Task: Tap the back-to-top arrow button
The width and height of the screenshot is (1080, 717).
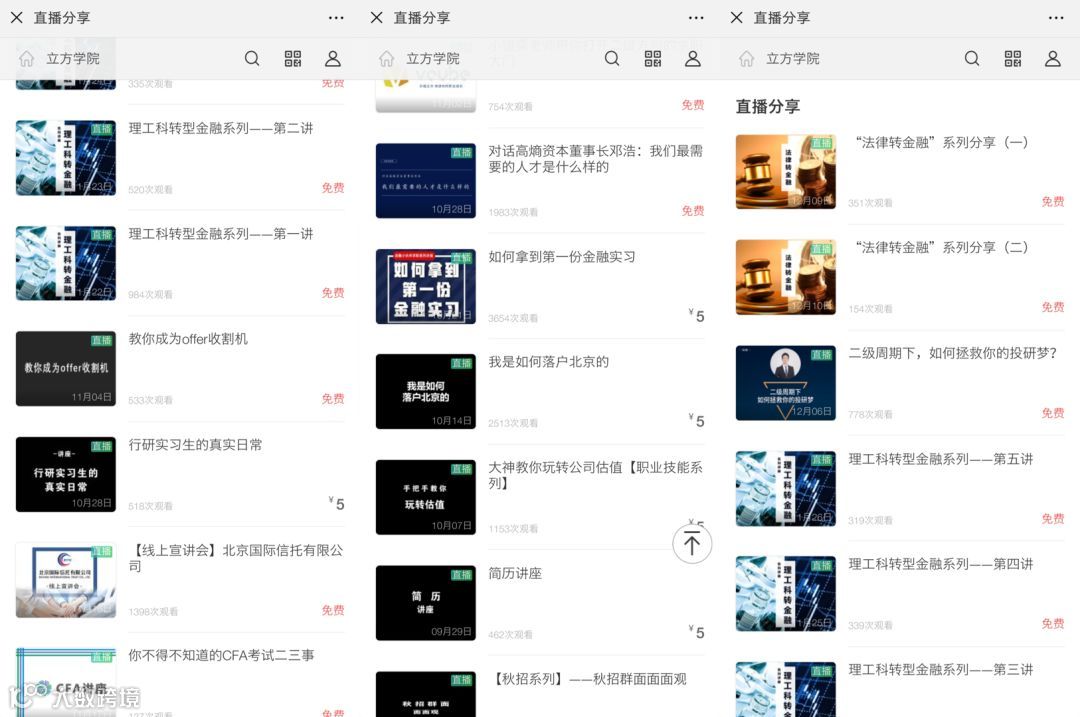Action: coord(692,543)
